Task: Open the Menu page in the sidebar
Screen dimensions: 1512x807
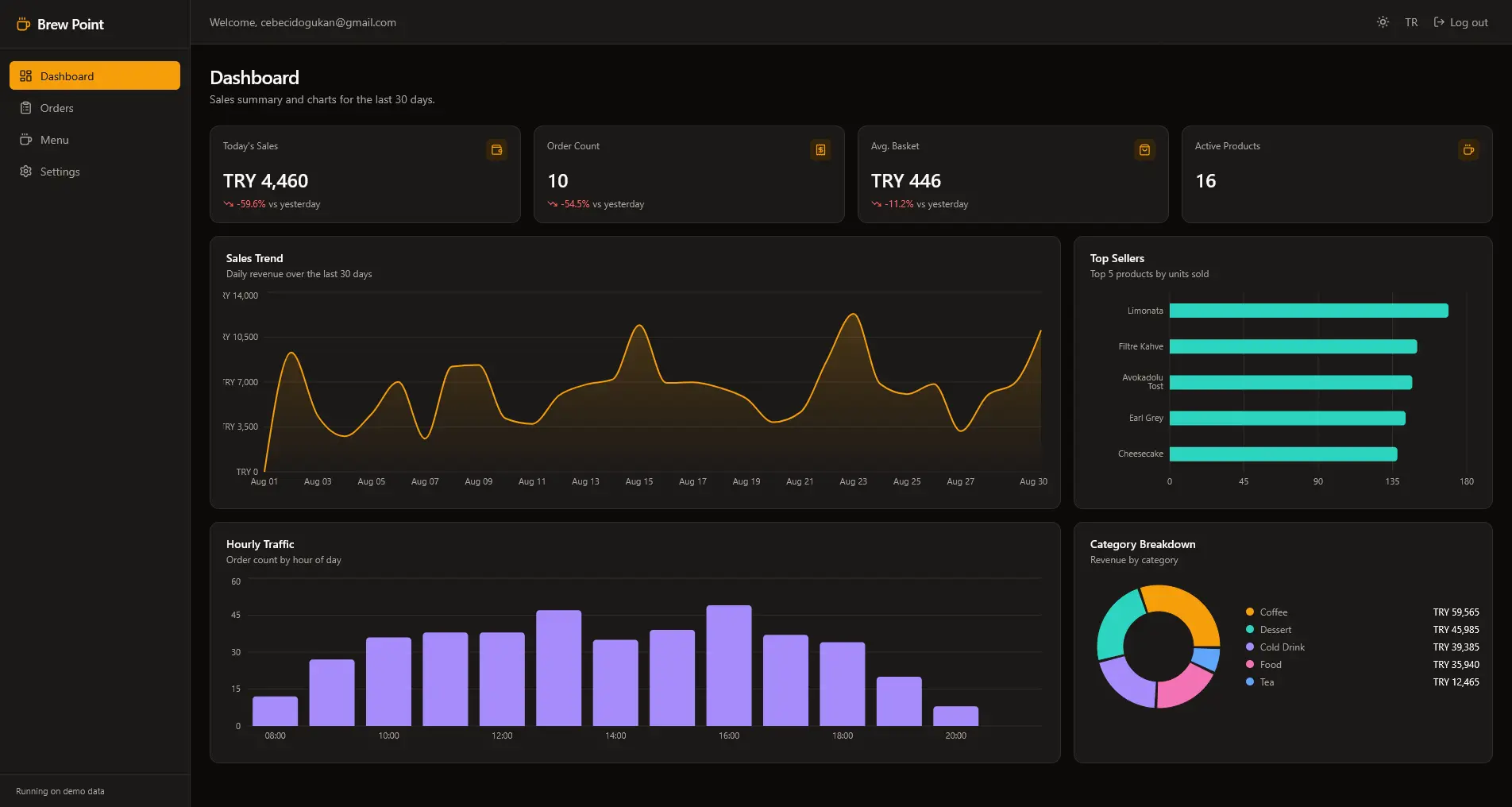Action: (94, 139)
